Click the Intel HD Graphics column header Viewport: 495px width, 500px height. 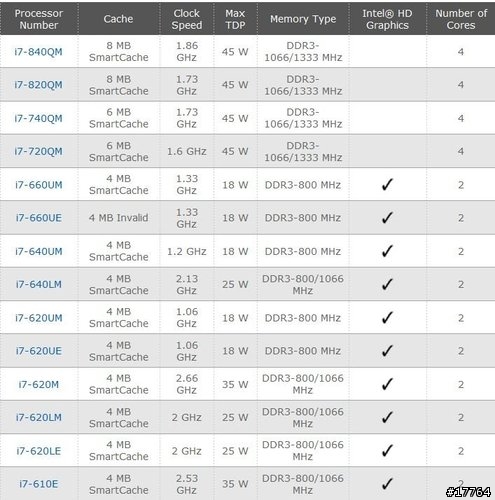pyautogui.click(x=387, y=19)
